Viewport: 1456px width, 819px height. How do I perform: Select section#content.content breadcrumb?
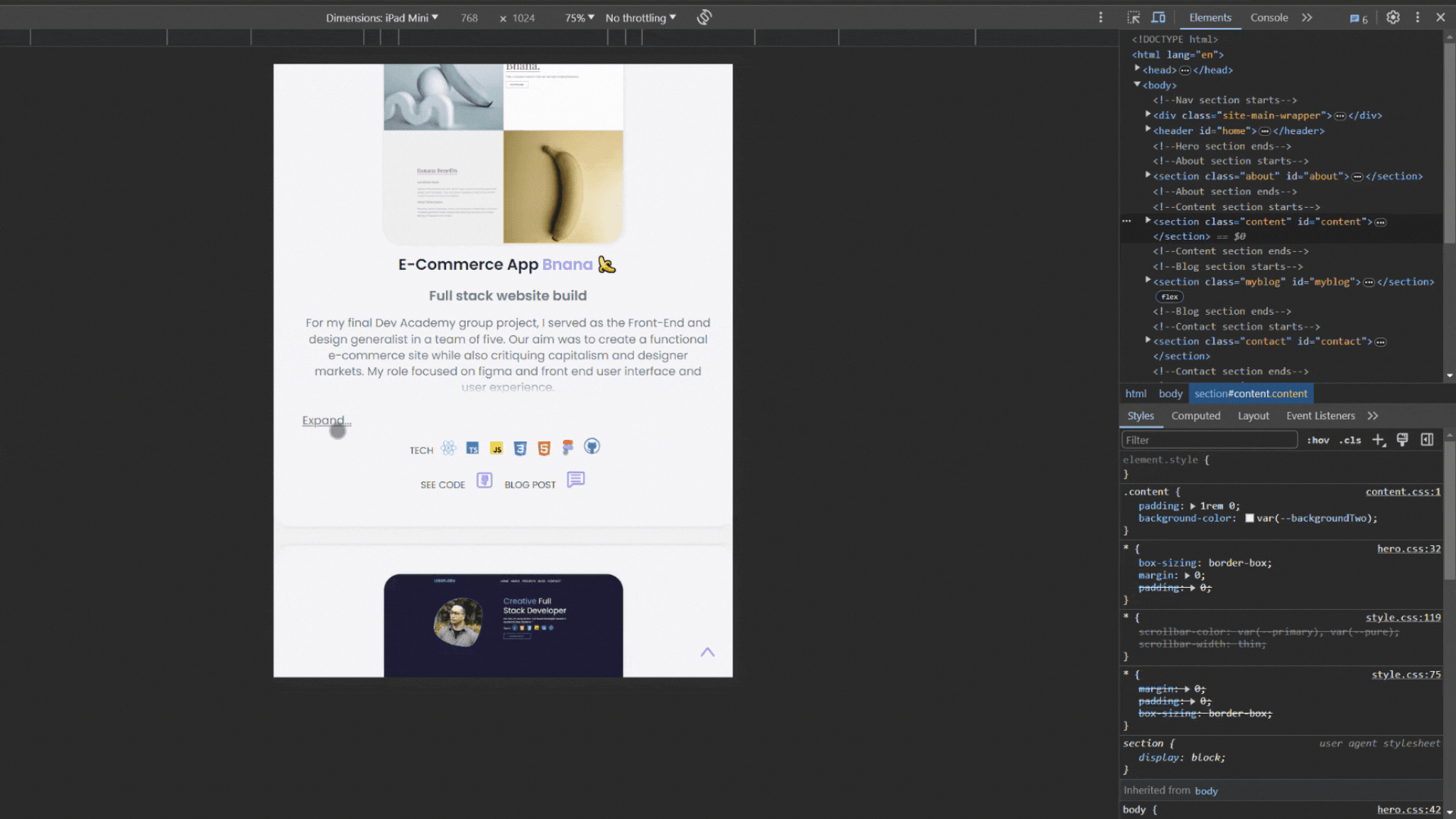click(x=1250, y=394)
